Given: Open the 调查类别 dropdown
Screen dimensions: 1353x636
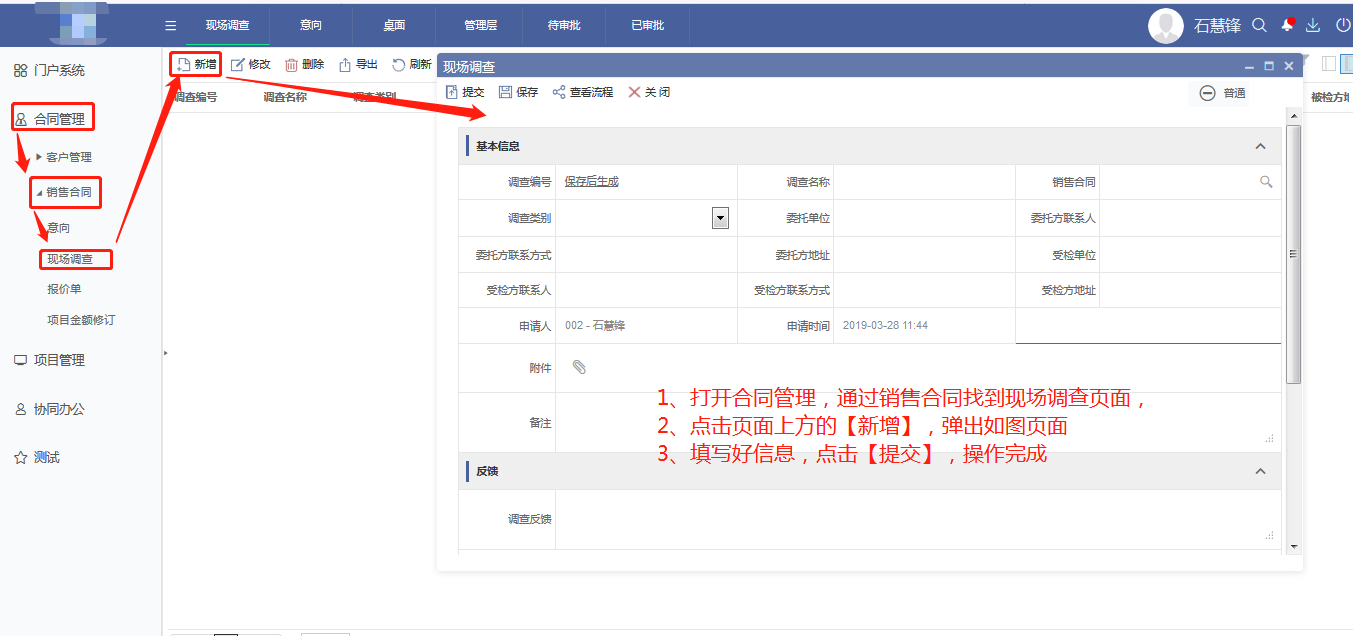Looking at the screenshot, I should click(x=720, y=218).
